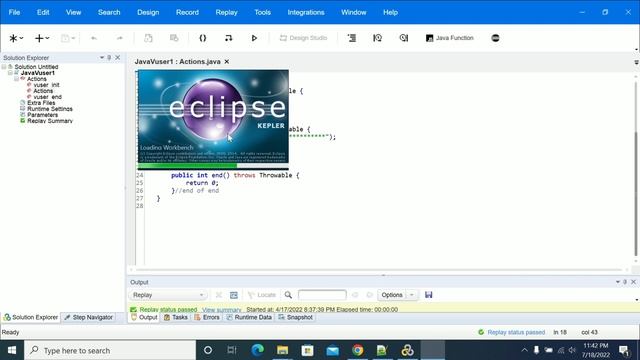Open Solution Explorer panel options dropdown
The image size is (640, 360).
102,58
